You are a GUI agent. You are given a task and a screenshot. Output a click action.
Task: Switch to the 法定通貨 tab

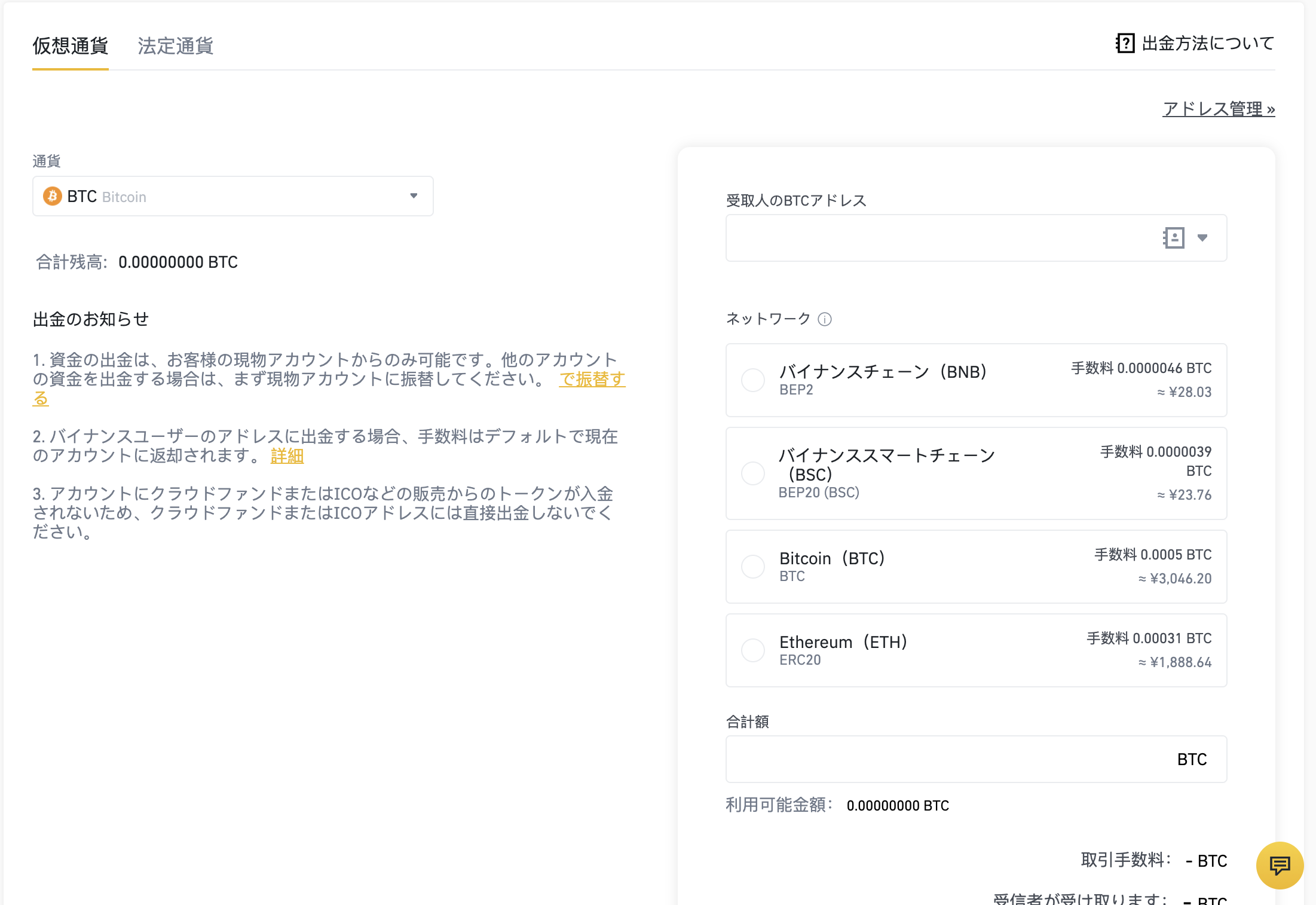pyautogui.click(x=175, y=45)
